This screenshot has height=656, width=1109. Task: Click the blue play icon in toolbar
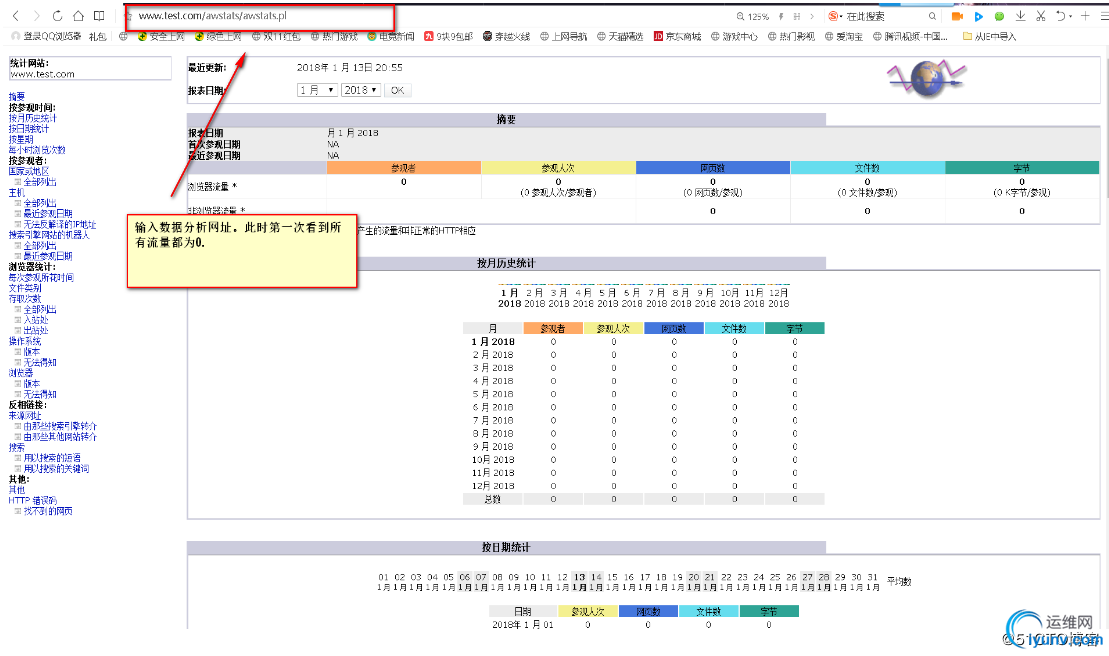pos(979,16)
